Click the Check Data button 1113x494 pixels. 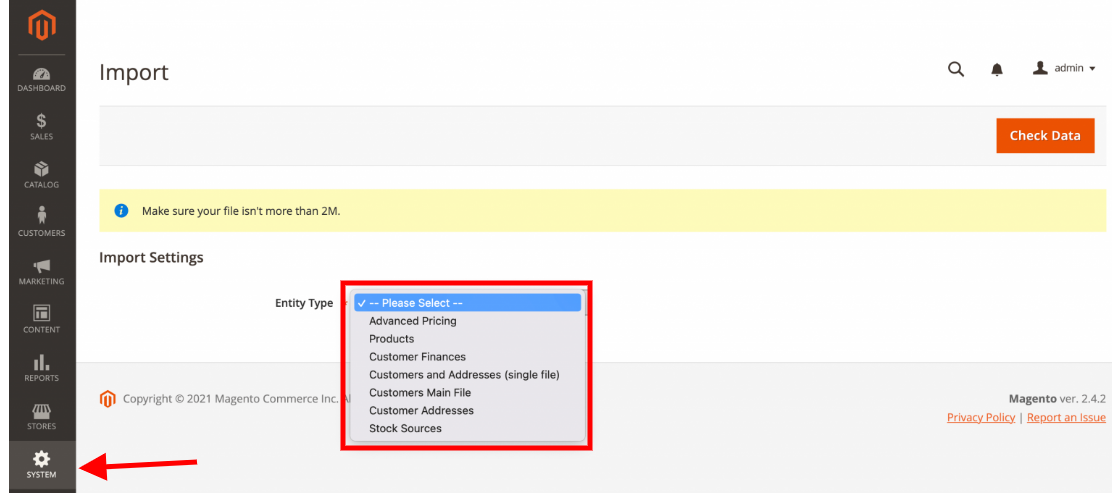point(1045,136)
